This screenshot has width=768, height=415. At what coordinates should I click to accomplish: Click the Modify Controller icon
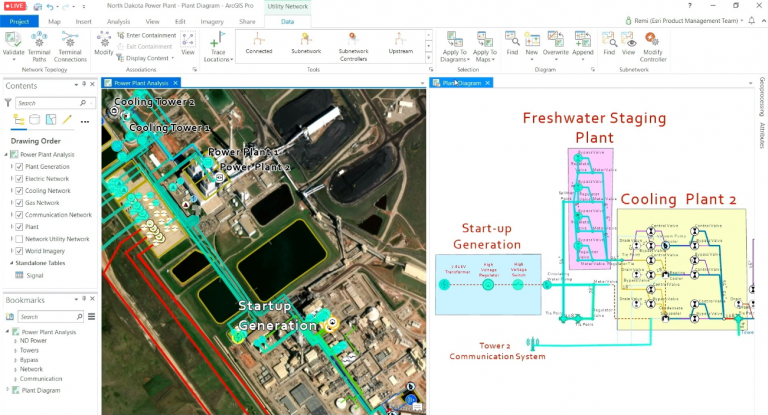click(x=653, y=46)
